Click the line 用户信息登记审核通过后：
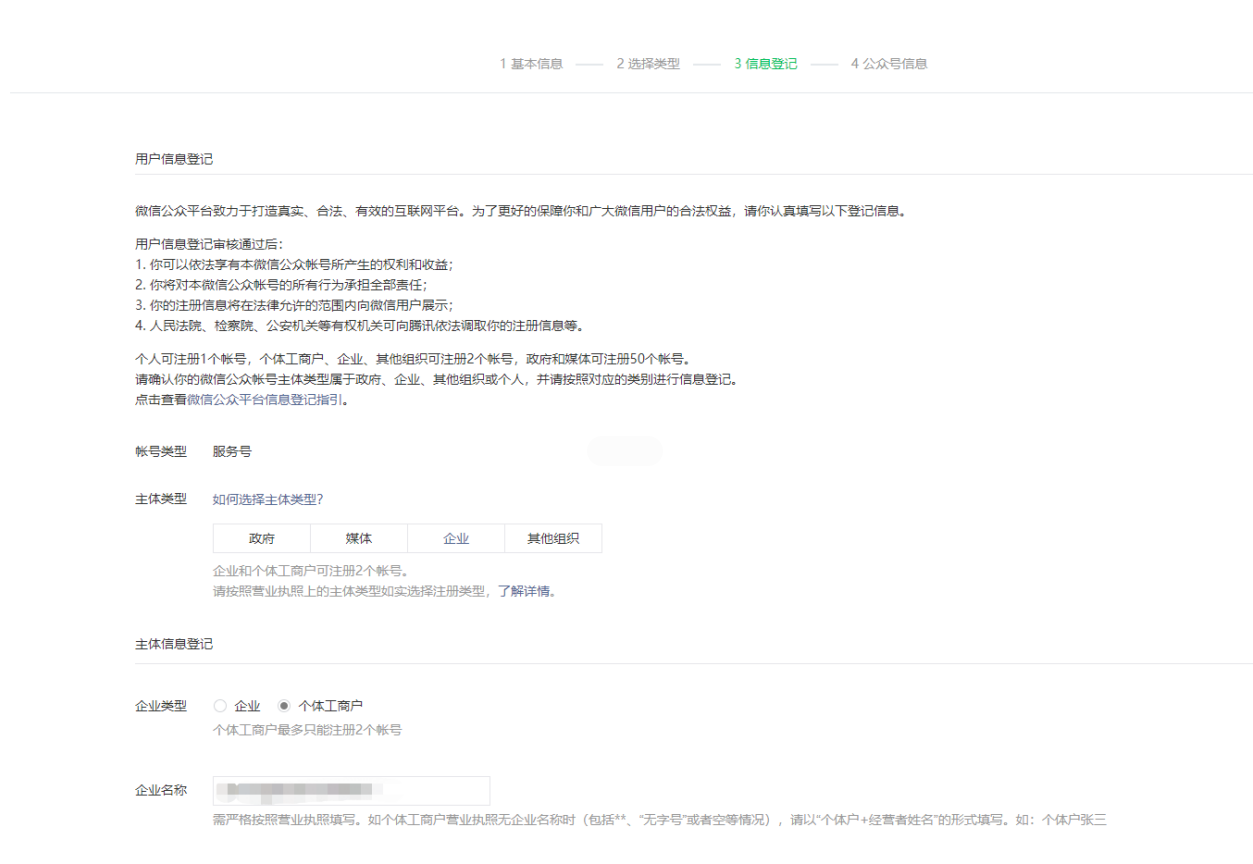The image size is (1253, 864). point(209,244)
